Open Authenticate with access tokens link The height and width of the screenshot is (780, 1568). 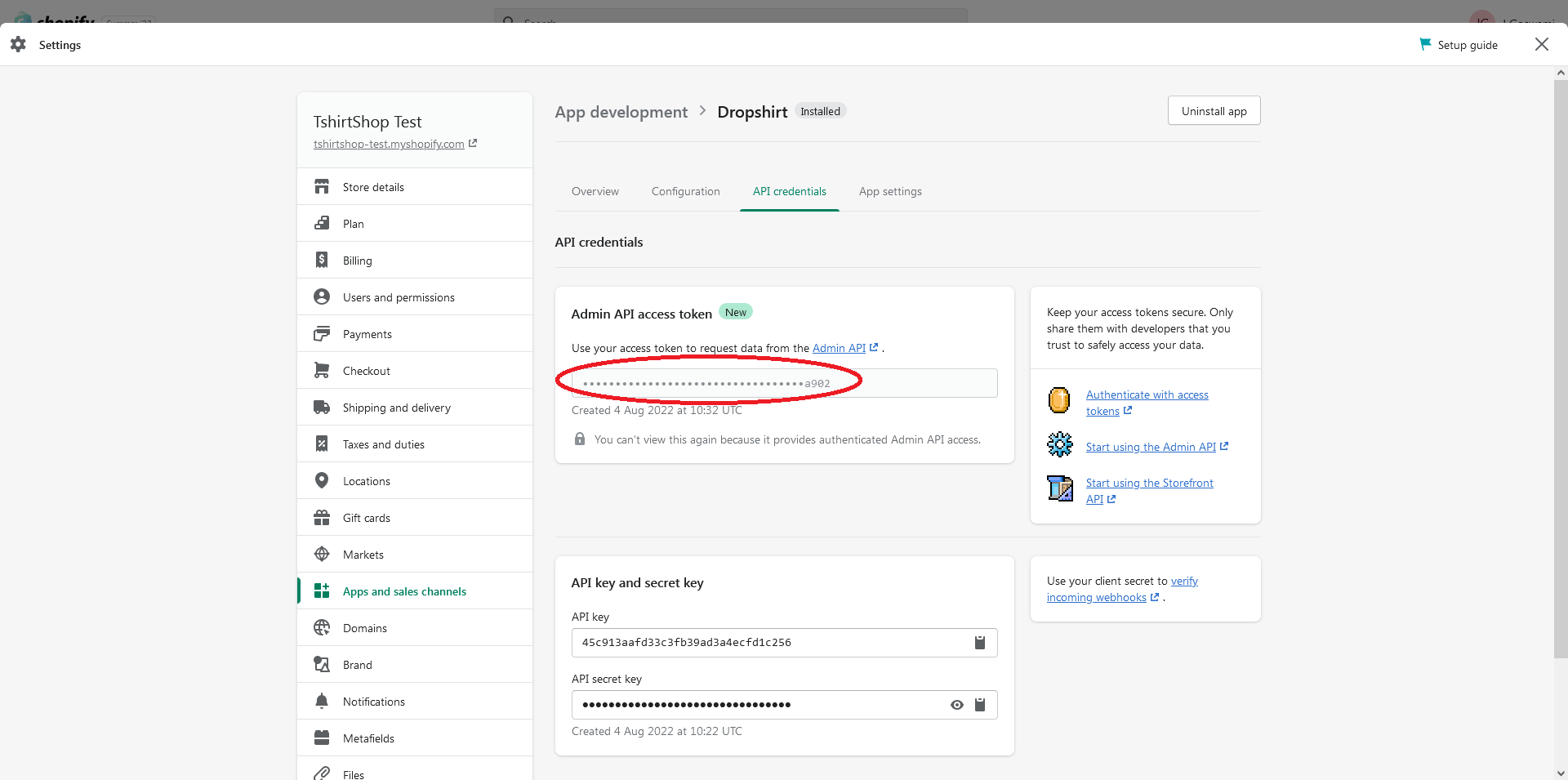pos(1147,403)
